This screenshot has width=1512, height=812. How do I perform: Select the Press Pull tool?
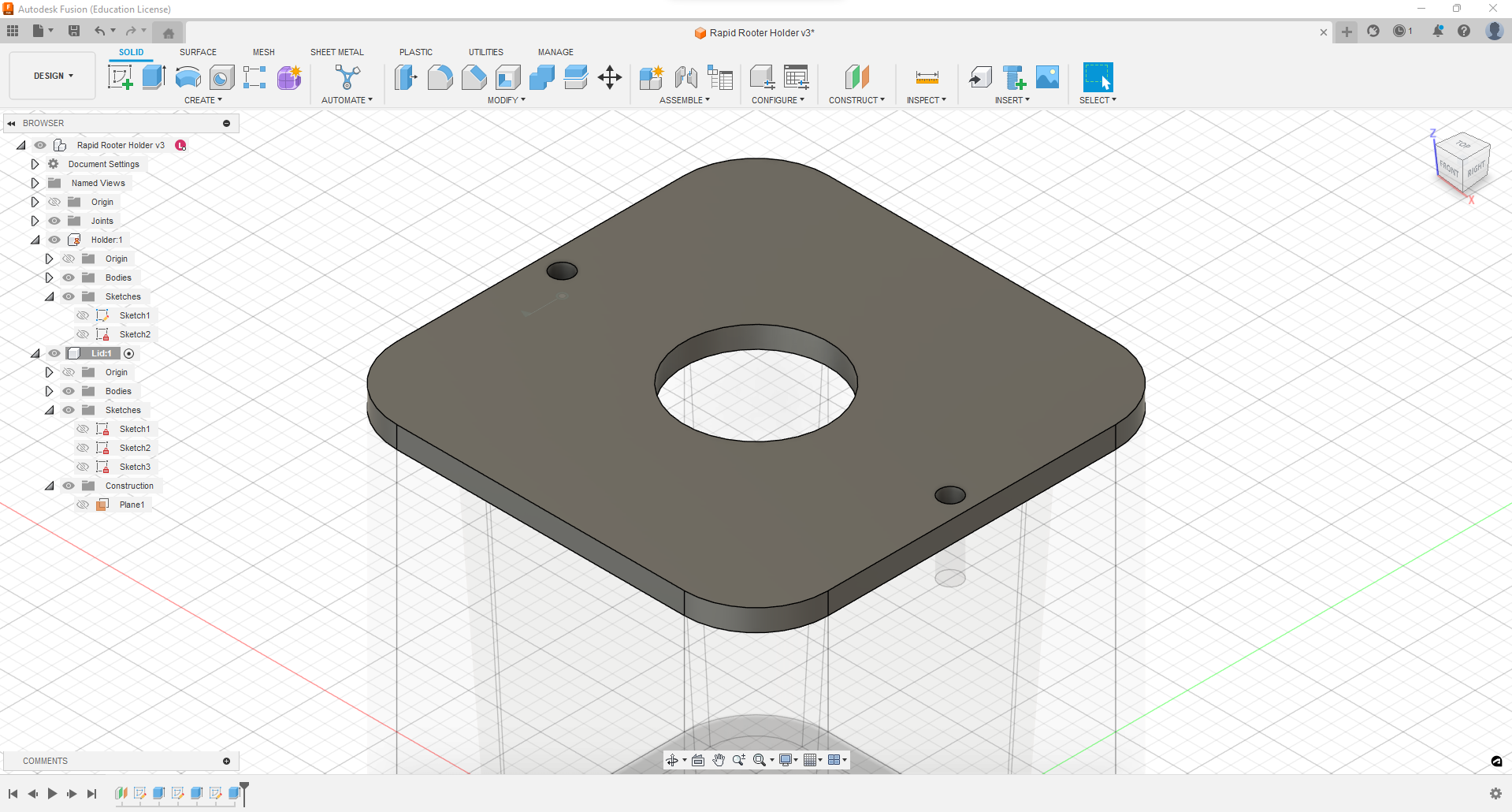[406, 77]
